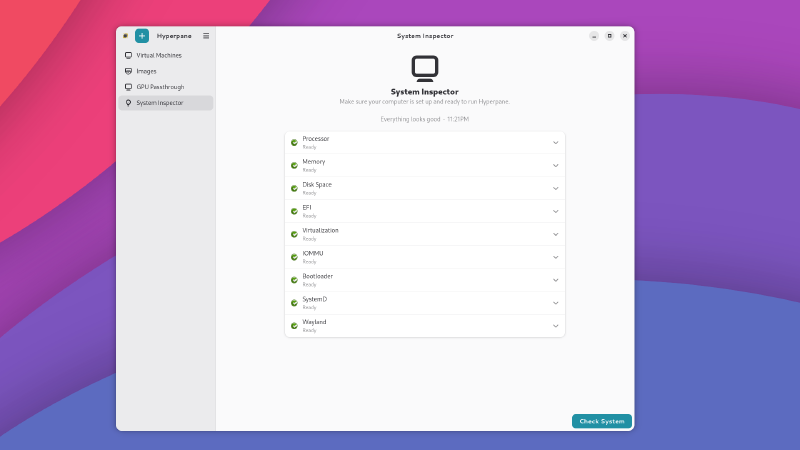Click the green check icon beside Processor
The width and height of the screenshot is (800, 450).
(294, 142)
